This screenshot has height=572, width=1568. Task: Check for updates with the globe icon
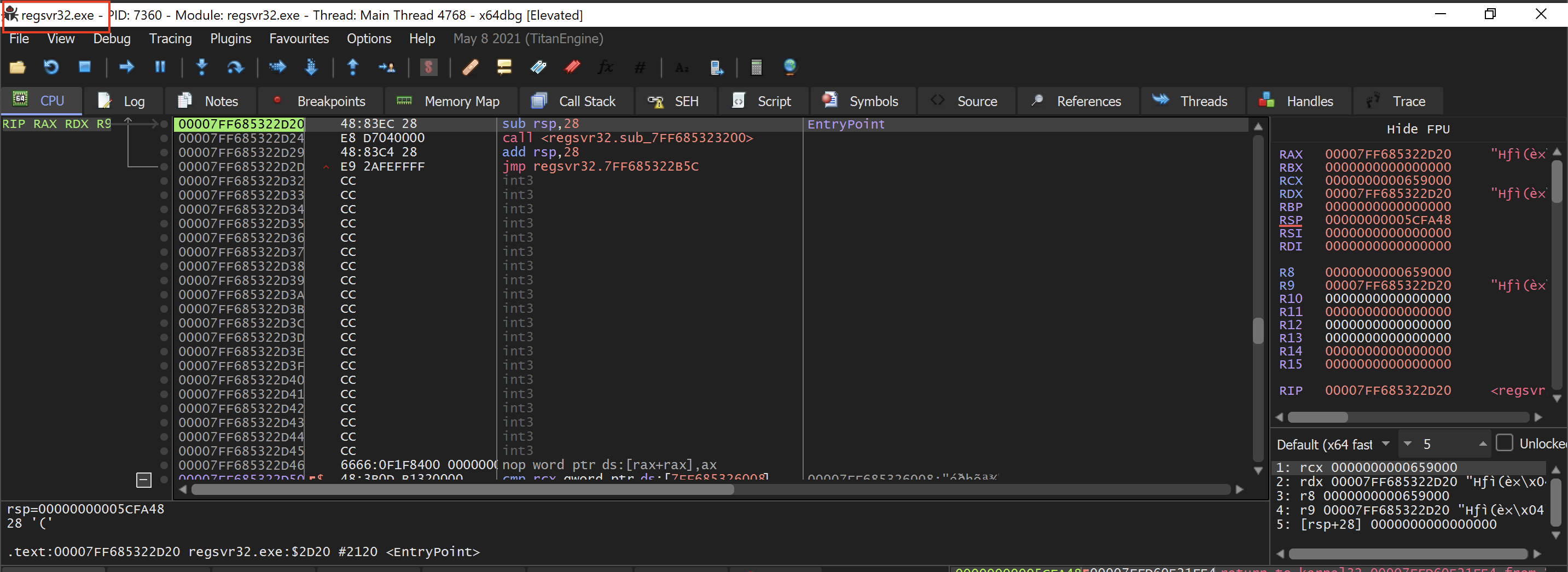click(x=790, y=67)
